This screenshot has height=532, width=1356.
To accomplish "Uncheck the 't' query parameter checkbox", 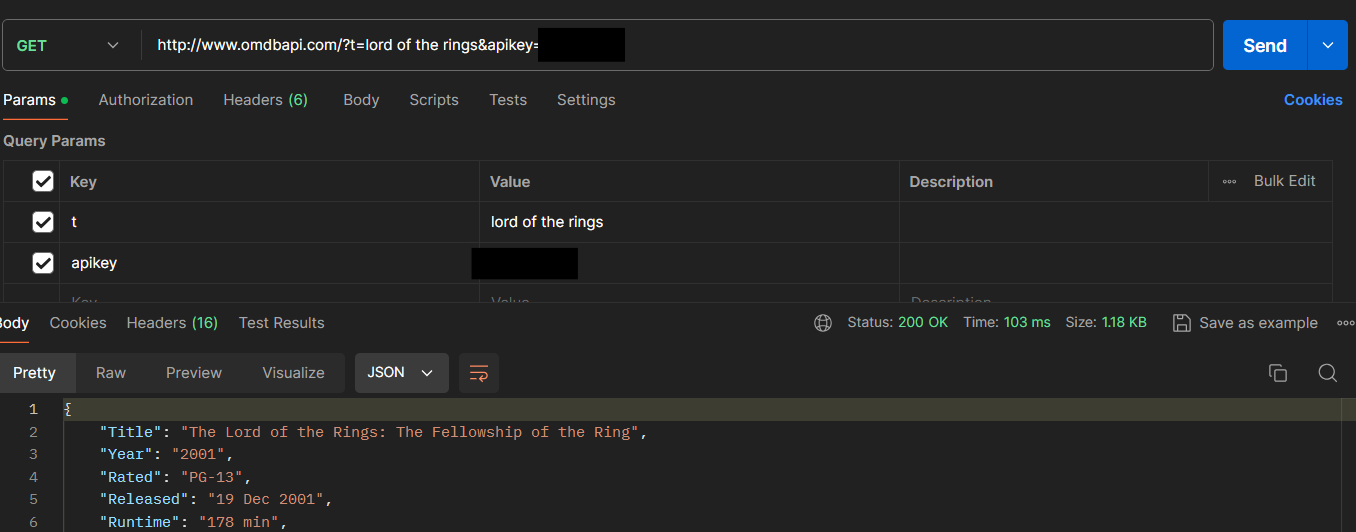I will coord(43,222).
